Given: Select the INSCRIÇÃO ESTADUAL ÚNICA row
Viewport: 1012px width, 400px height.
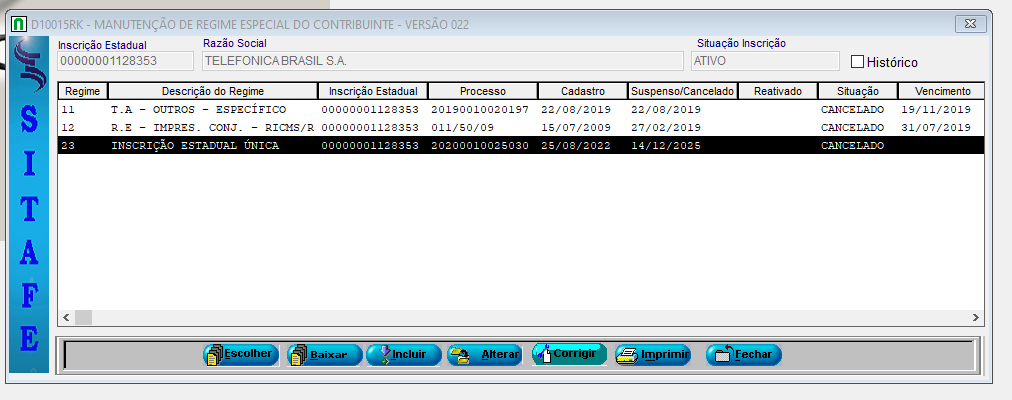Looking at the screenshot, I should [200, 146].
